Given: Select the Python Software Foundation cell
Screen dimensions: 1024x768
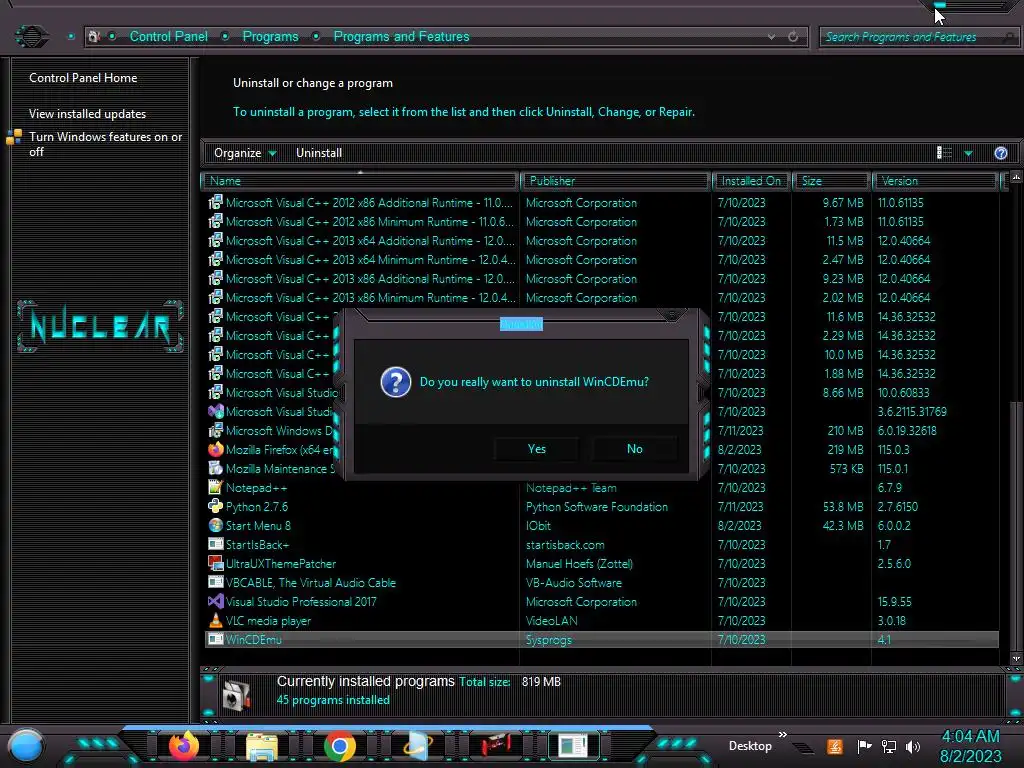Looking at the screenshot, I should click(596, 506).
